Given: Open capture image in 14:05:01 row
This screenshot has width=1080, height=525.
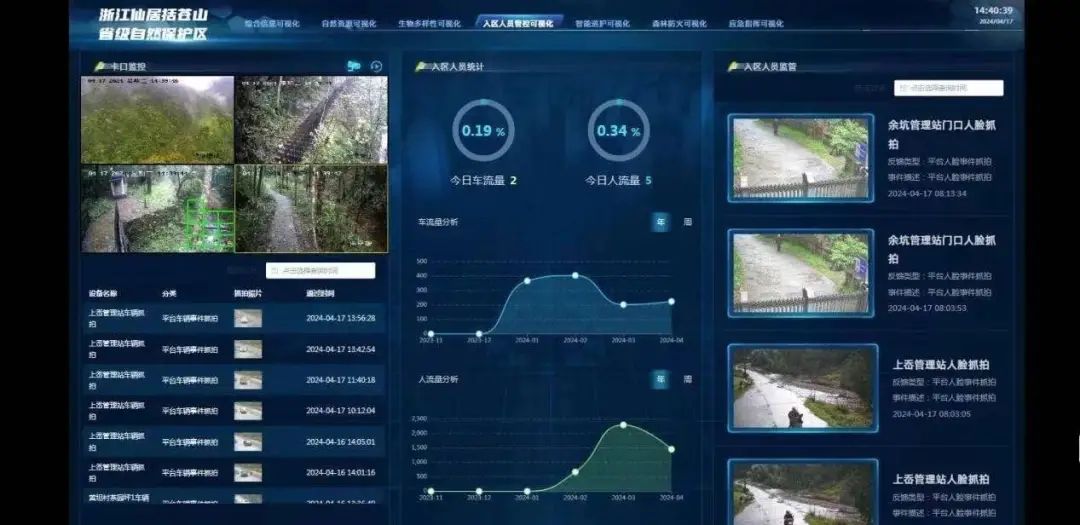Looking at the screenshot, I should (248, 442).
